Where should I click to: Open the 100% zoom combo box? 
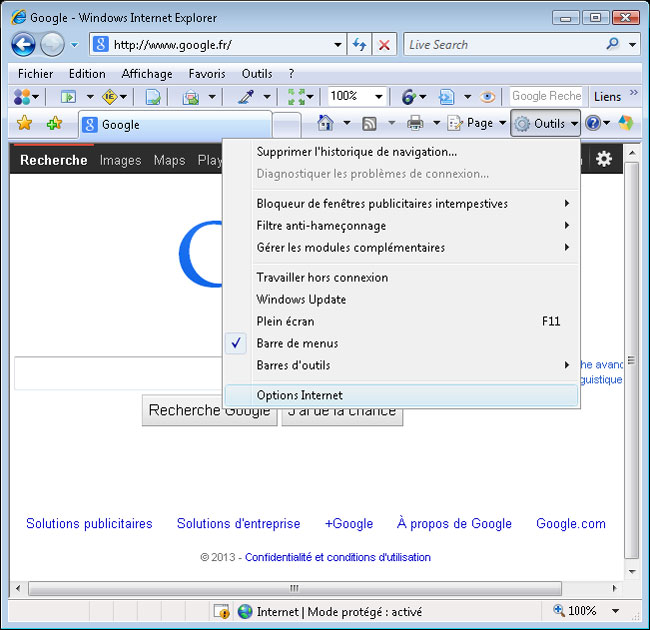[x=357, y=97]
